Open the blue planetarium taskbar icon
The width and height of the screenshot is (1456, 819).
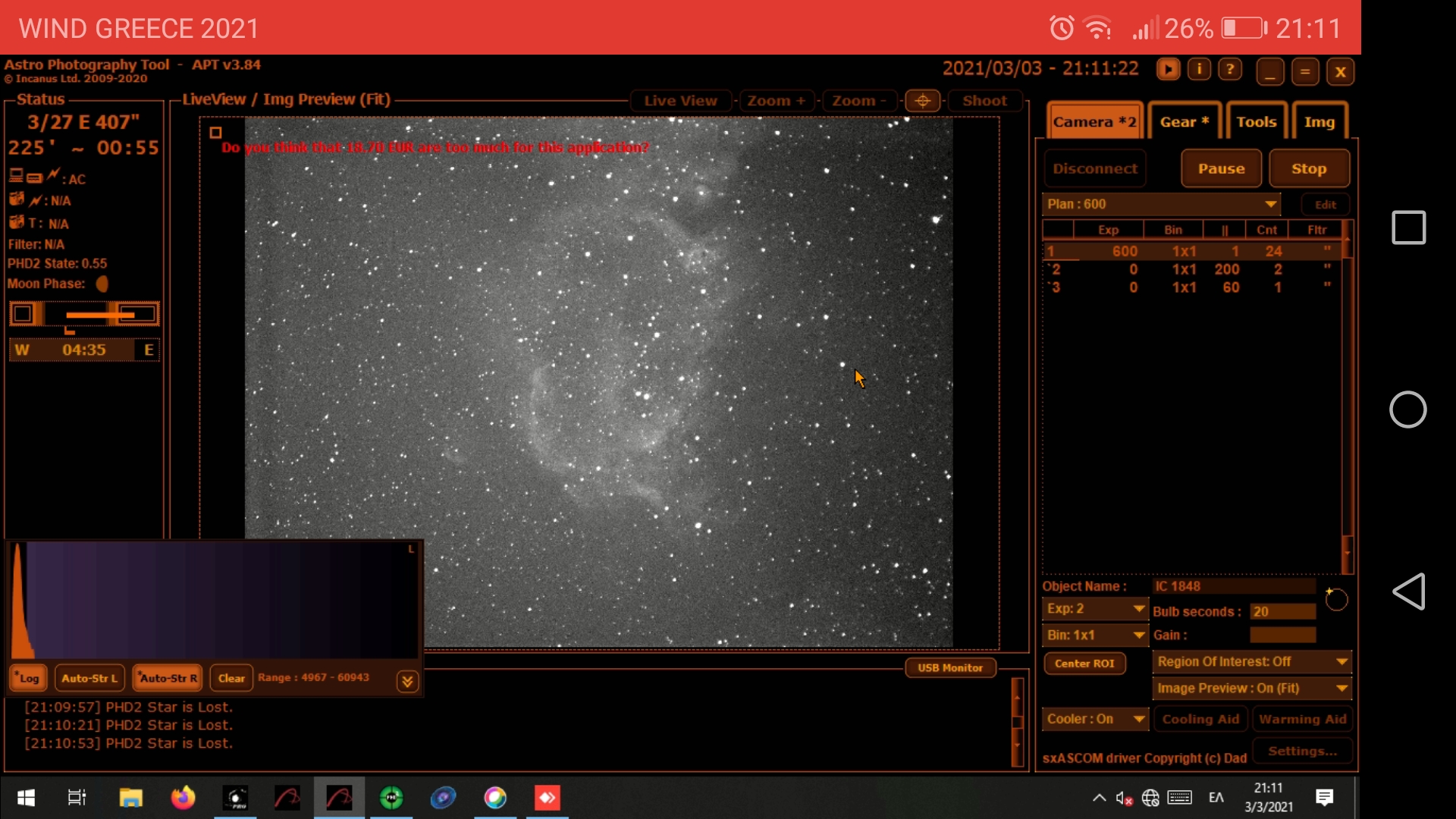click(x=443, y=798)
